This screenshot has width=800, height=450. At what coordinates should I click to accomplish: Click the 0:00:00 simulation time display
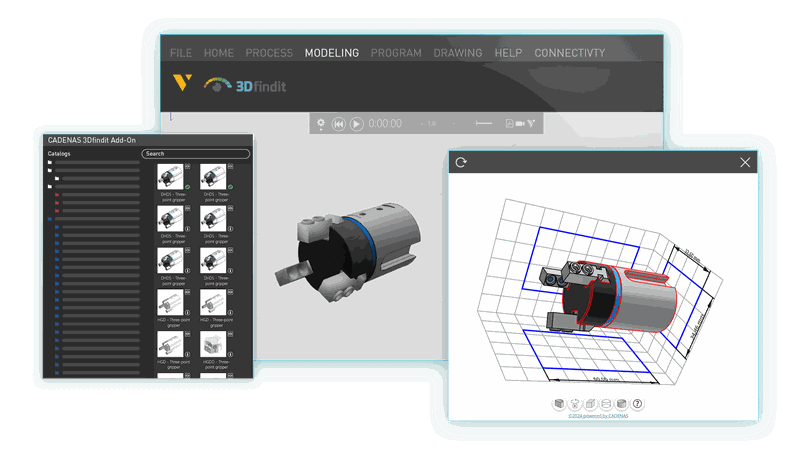point(385,123)
